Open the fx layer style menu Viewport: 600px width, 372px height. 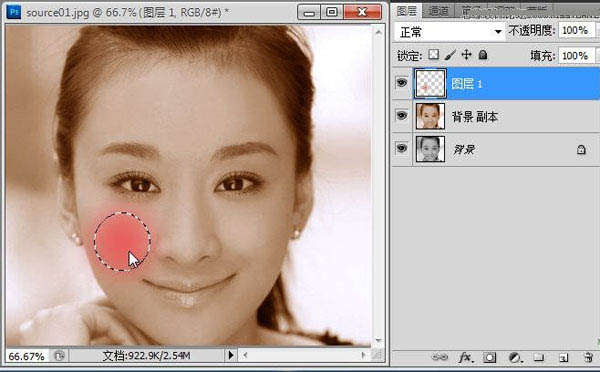[466, 357]
